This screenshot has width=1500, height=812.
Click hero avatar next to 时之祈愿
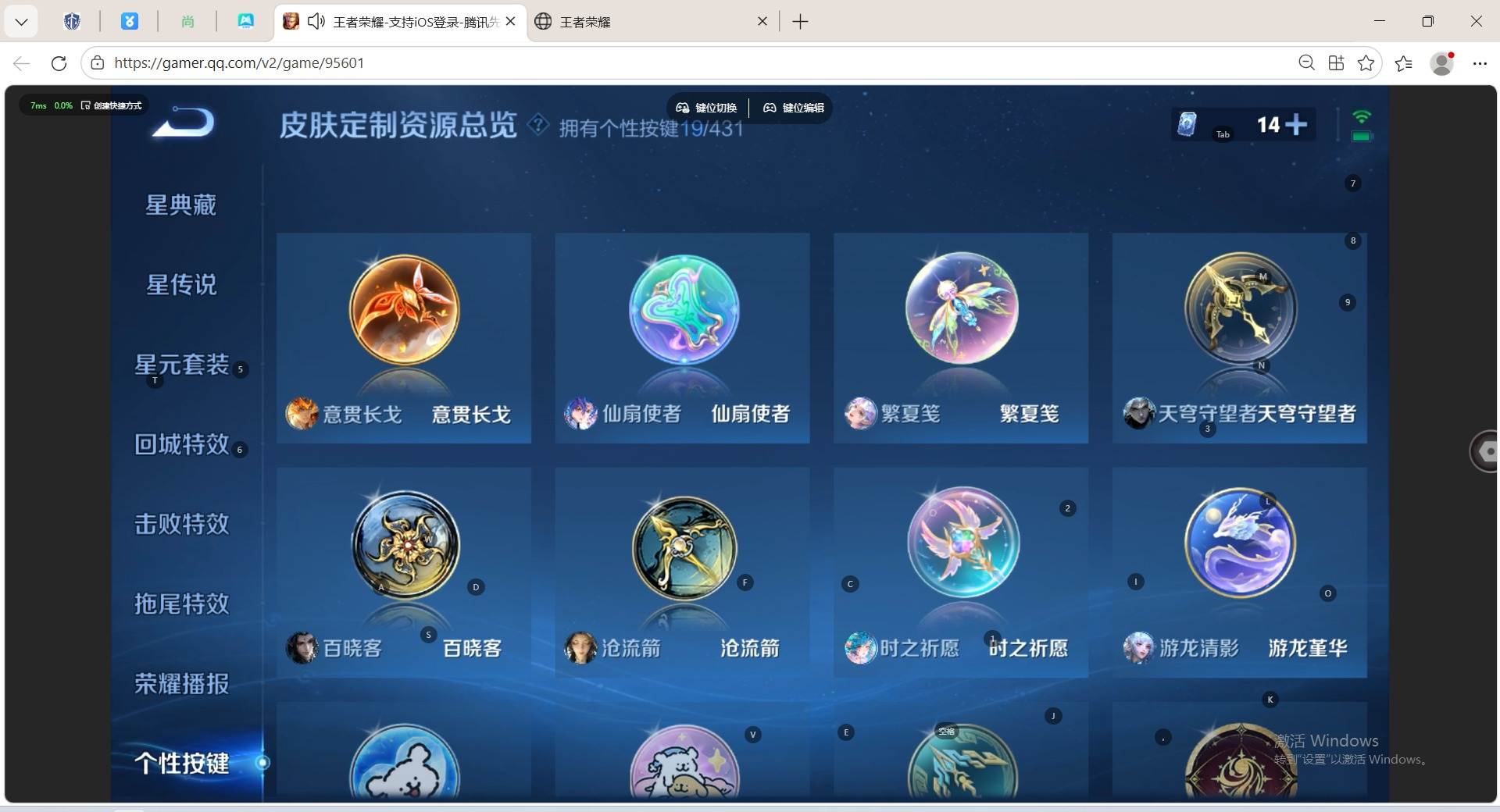(x=860, y=647)
